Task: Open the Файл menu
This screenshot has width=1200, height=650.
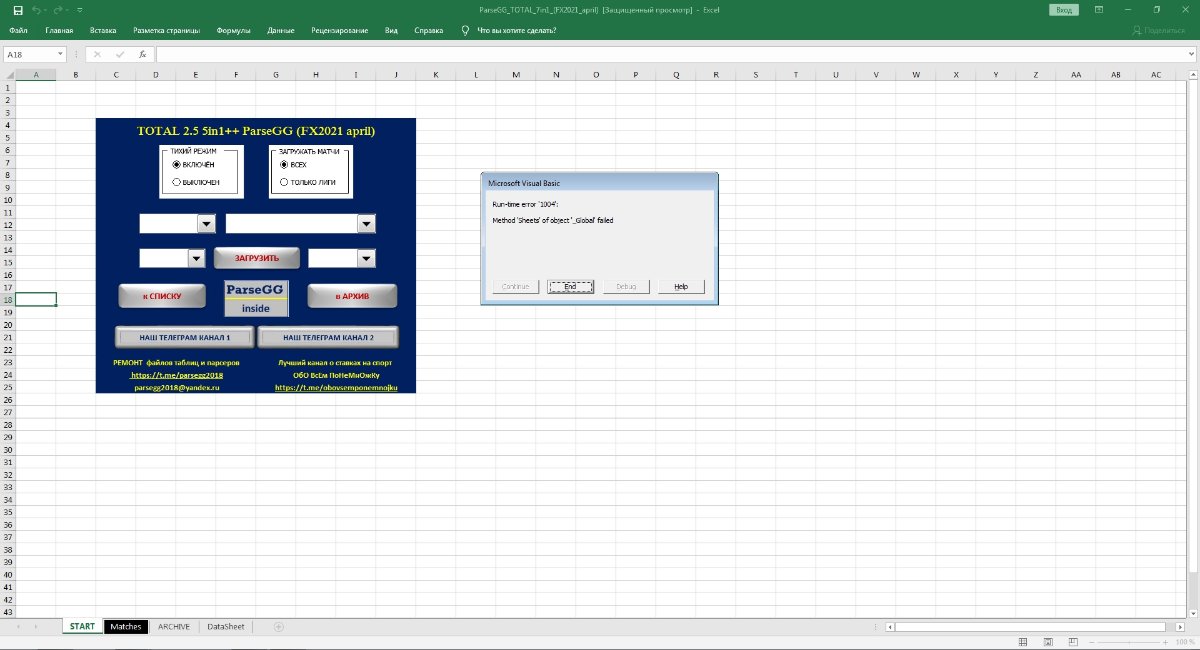Action: point(18,30)
